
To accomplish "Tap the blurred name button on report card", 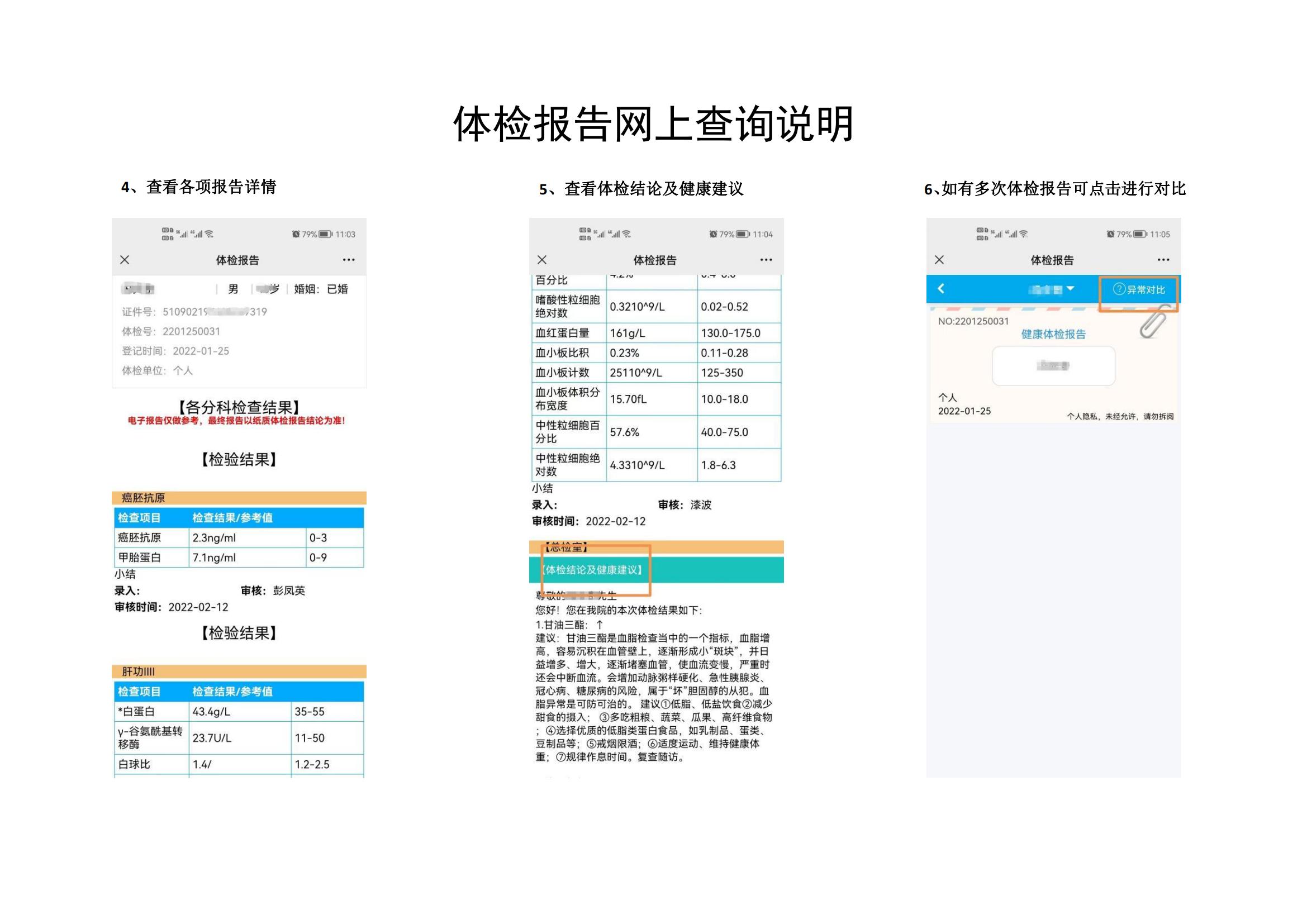I will pyautogui.click(x=1053, y=366).
